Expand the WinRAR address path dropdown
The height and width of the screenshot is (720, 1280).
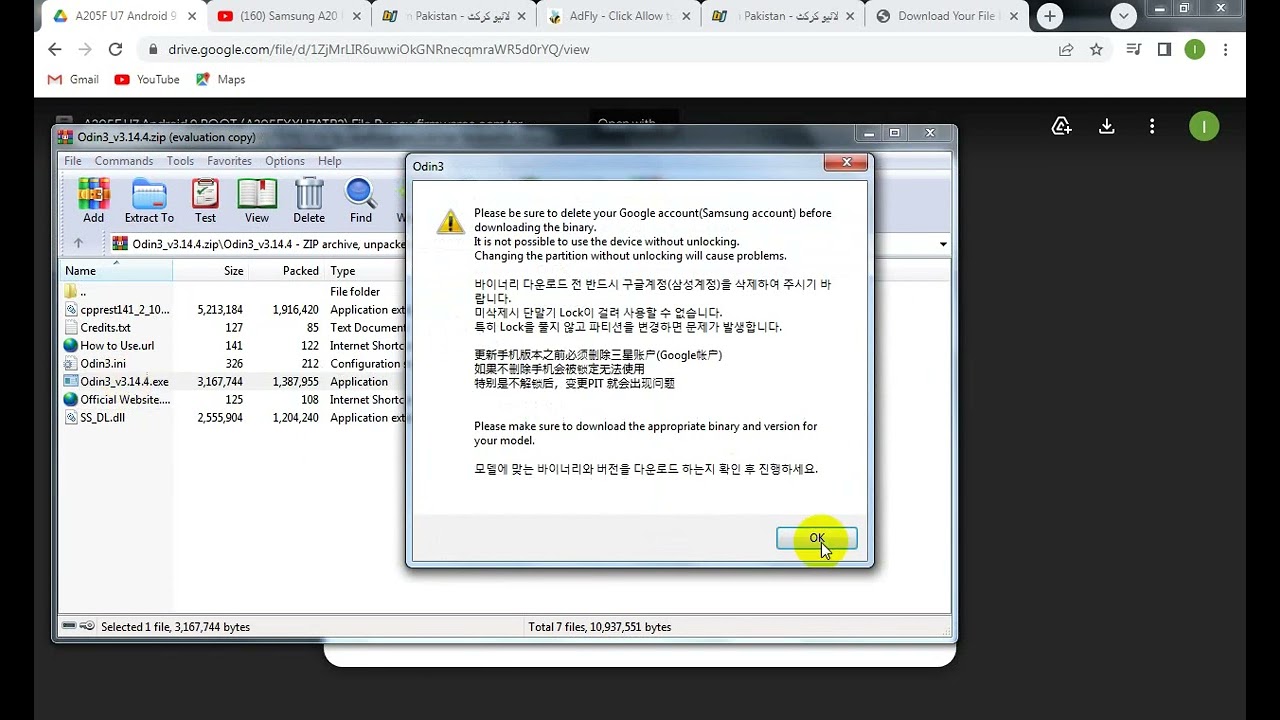[x=943, y=244]
